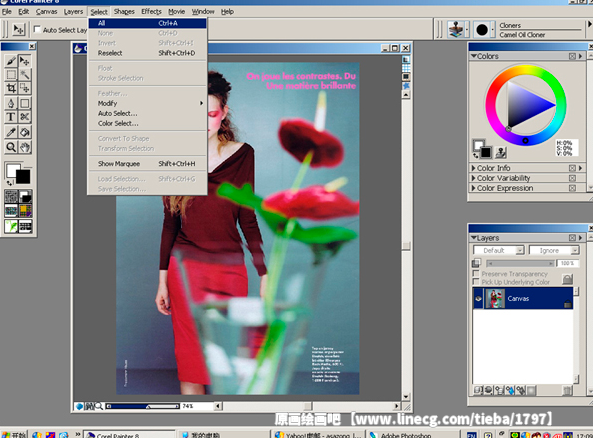Select the Selection Adjuster tool
Viewport: 593px width, 438px height.
[25, 88]
